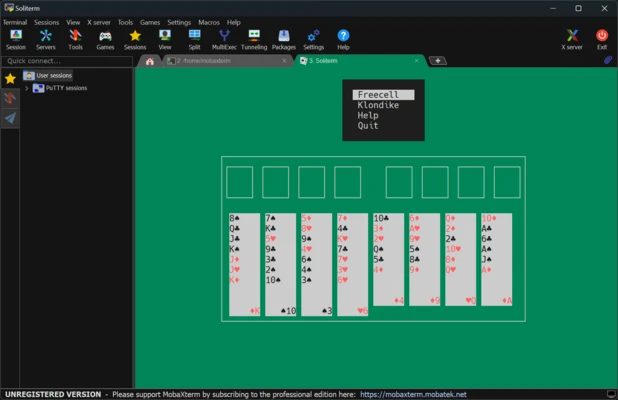Viewport: 618px width, 400px height.
Task: Select the yellow star sidebar icon
Action: pyautogui.click(x=10, y=78)
